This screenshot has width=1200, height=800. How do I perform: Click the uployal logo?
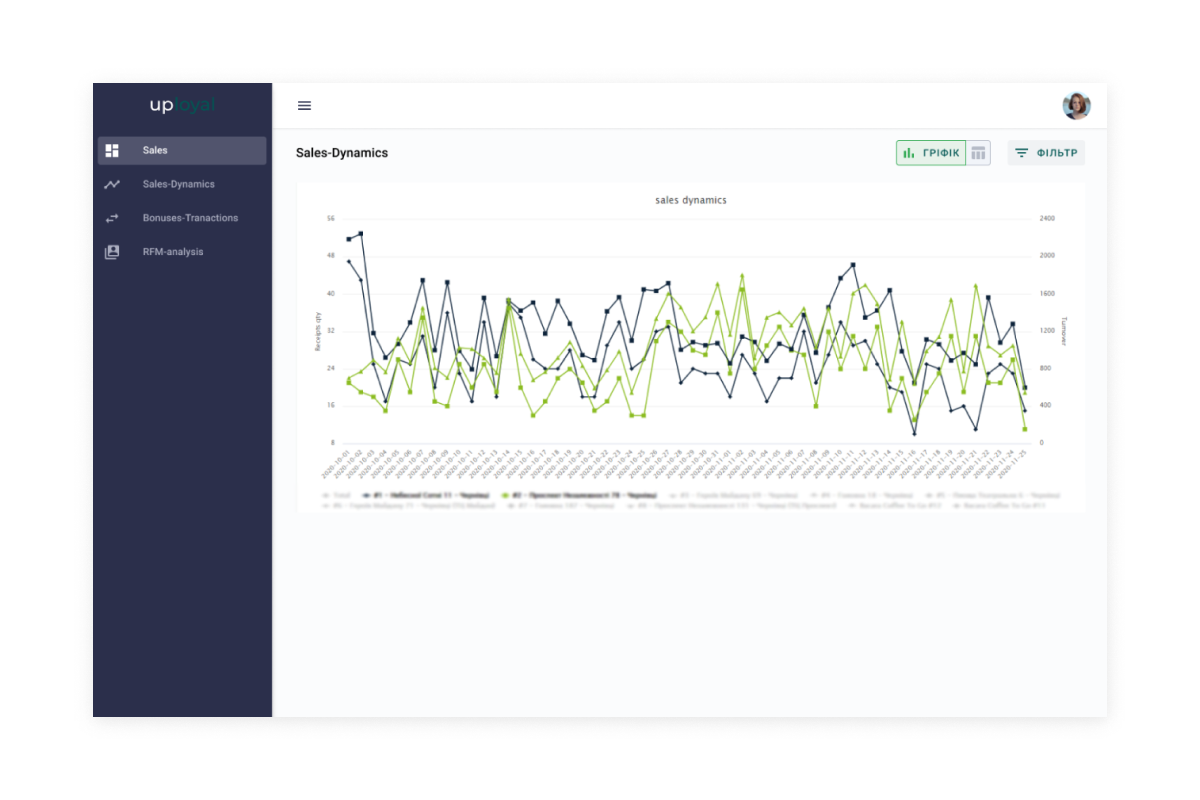tap(182, 105)
